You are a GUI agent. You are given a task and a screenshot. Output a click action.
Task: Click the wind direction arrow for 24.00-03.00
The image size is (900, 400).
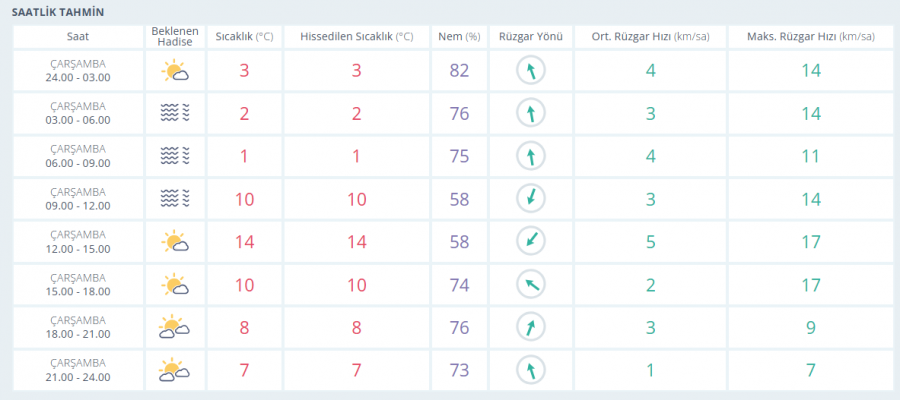pos(530,71)
